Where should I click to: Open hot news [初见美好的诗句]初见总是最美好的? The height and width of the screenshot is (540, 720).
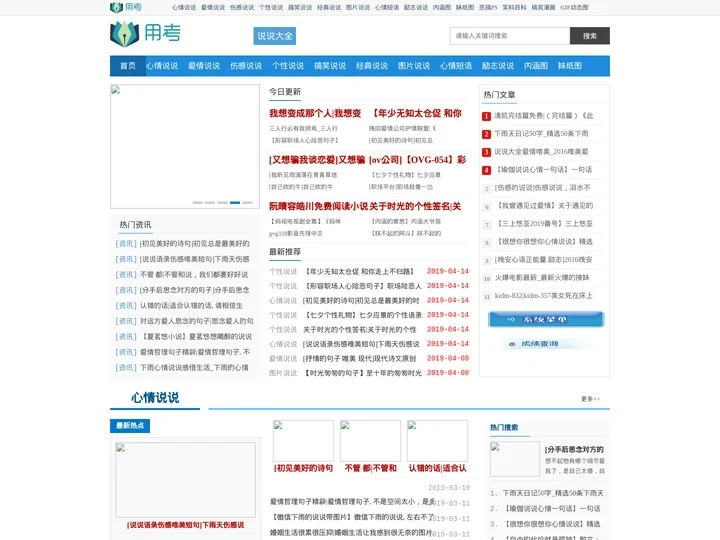coord(194,243)
